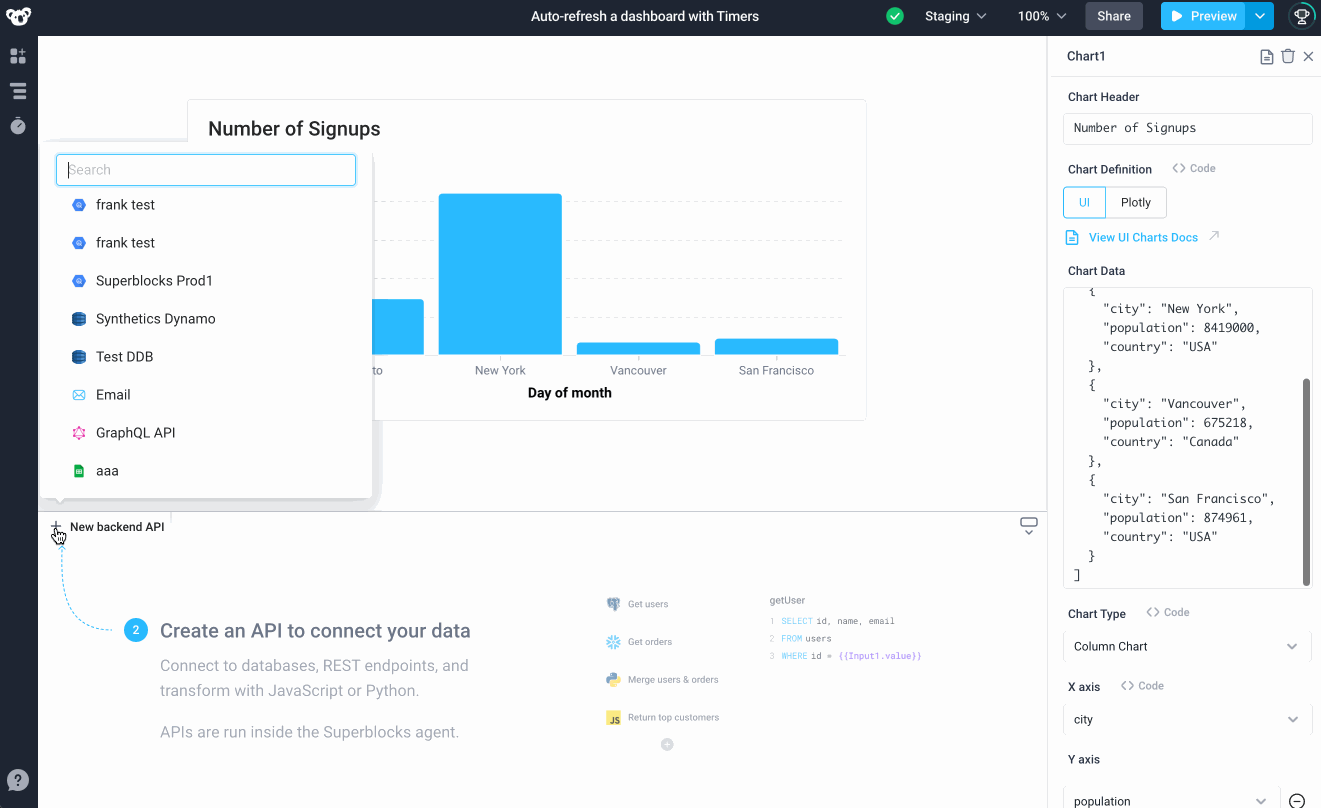Open the Components panel in left sidebar
The height and width of the screenshot is (808, 1321).
tap(18, 56)
